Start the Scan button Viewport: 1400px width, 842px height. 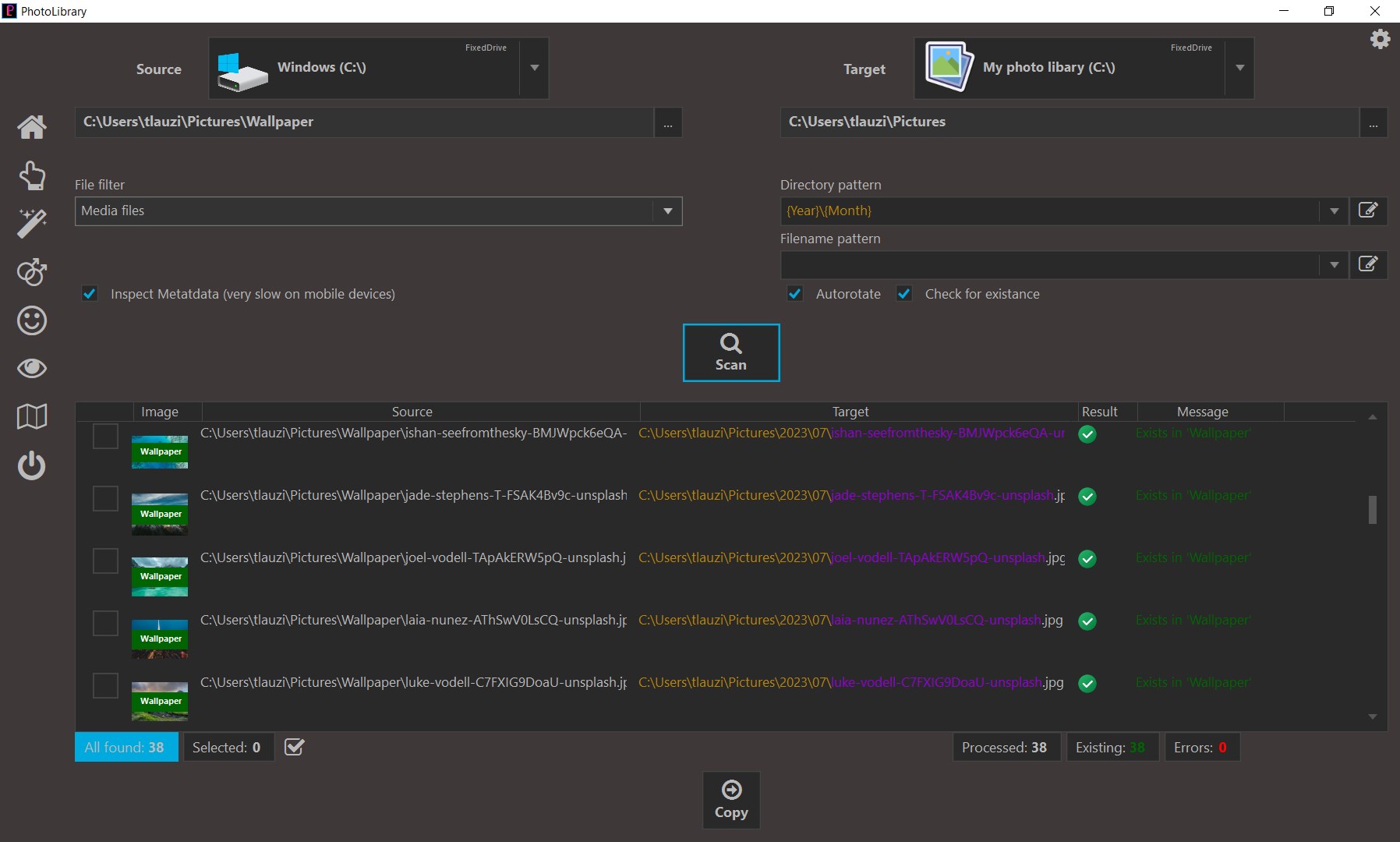pyautogui.click(x=731, y=352)
